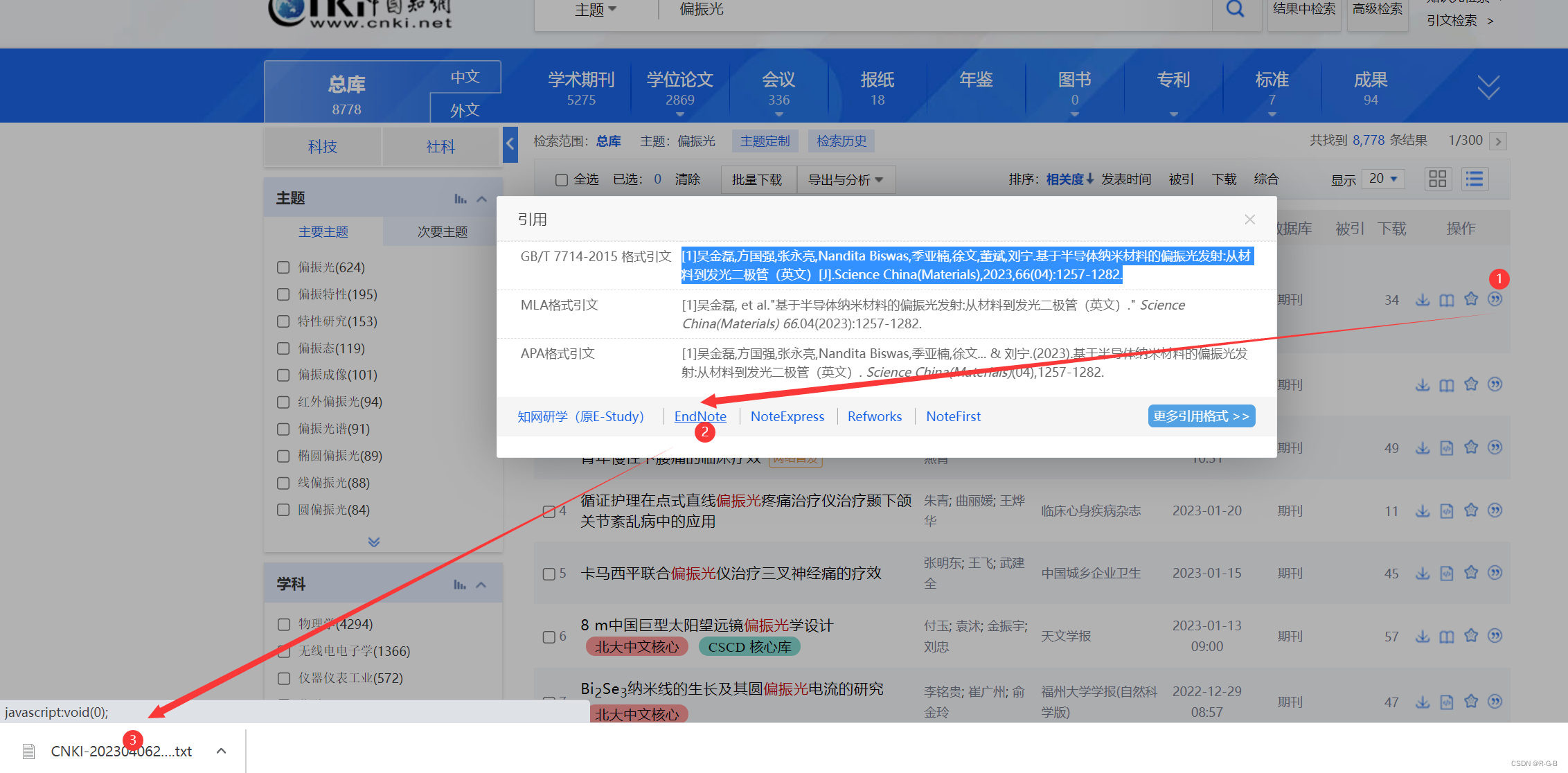Favorite the article with 34 downloads
Image resolution: width=1568 pixels, height=773 pixels.
tap(1471, 299)
